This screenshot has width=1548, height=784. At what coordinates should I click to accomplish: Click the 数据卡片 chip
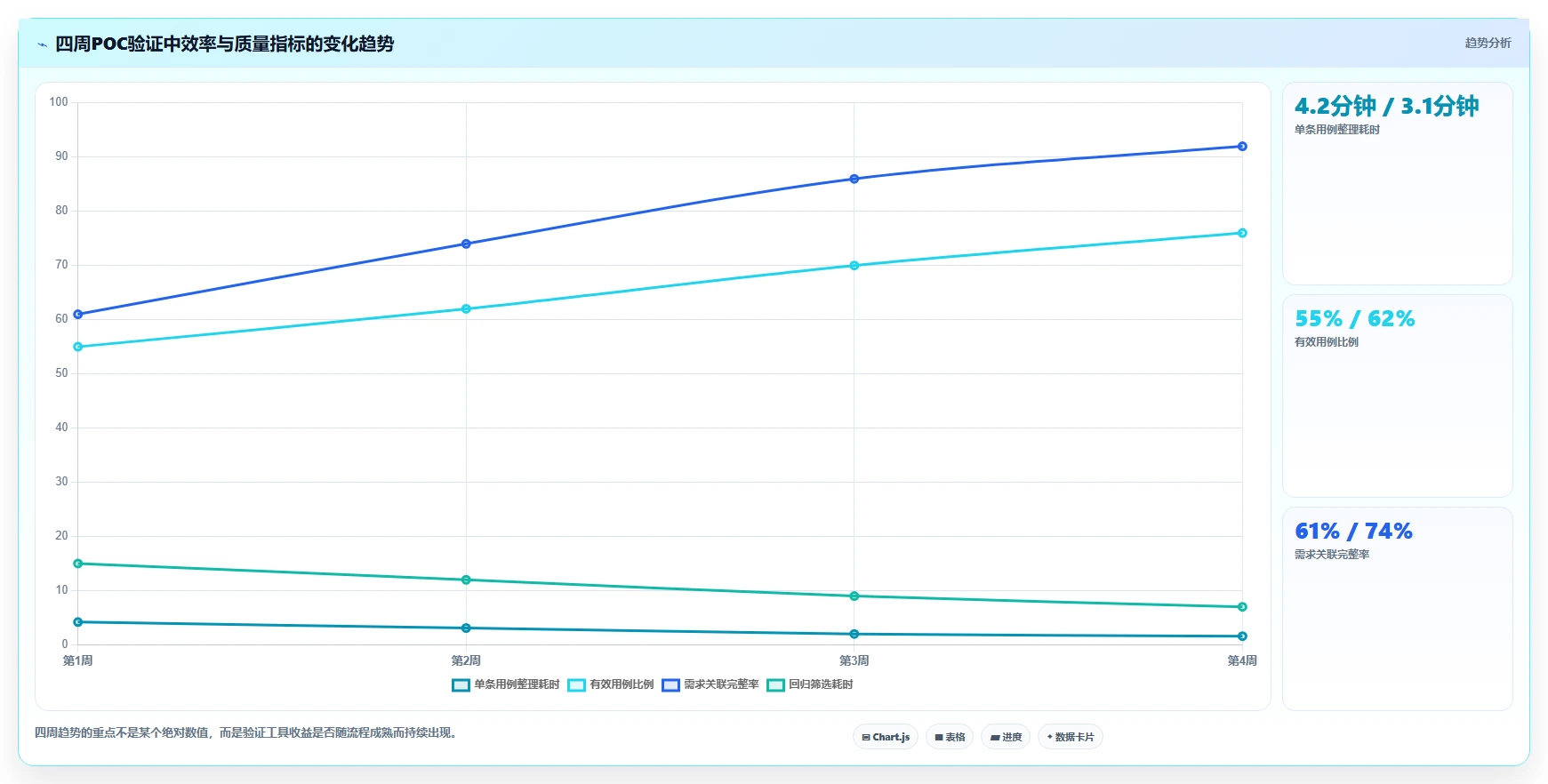(1071, 737)
